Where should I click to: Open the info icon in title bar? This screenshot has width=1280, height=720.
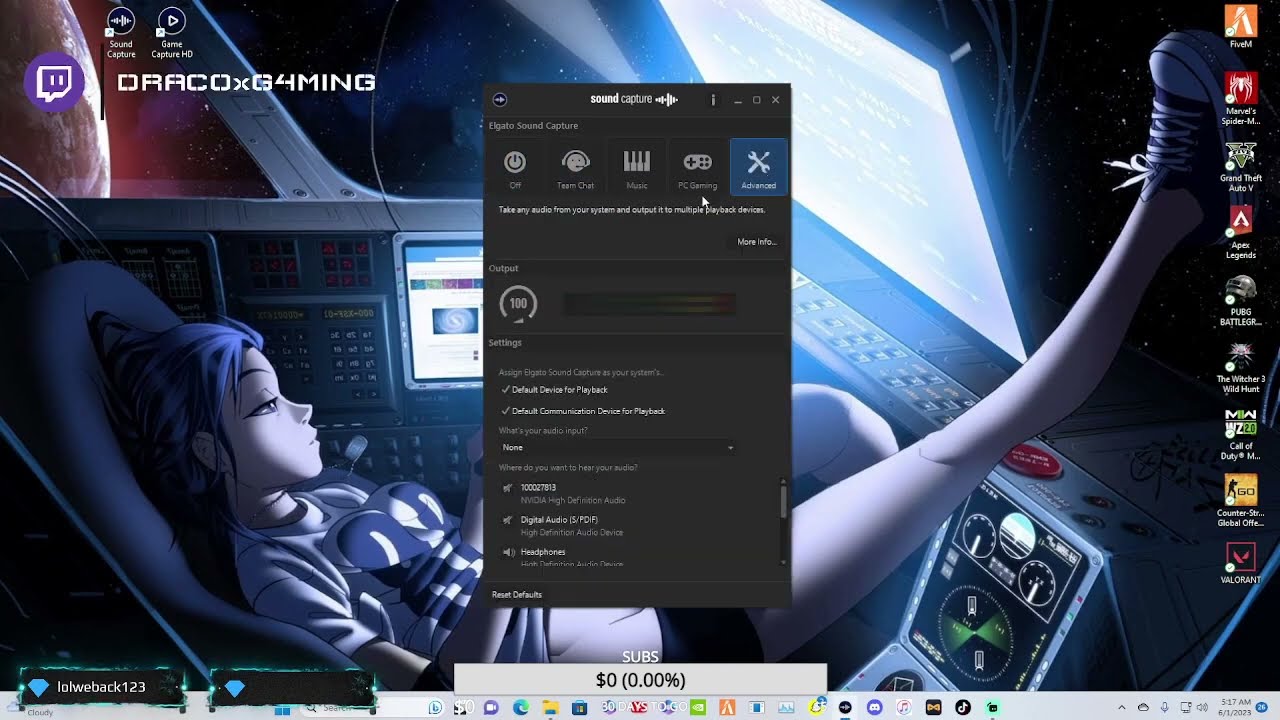coord(713,100)
